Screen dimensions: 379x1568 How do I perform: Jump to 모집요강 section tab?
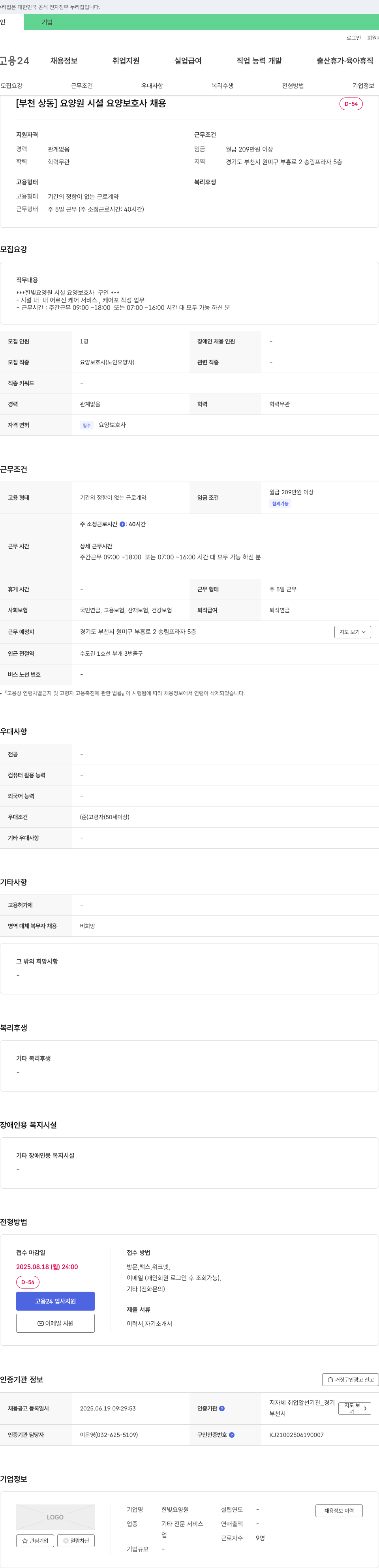tap(11, 86)
